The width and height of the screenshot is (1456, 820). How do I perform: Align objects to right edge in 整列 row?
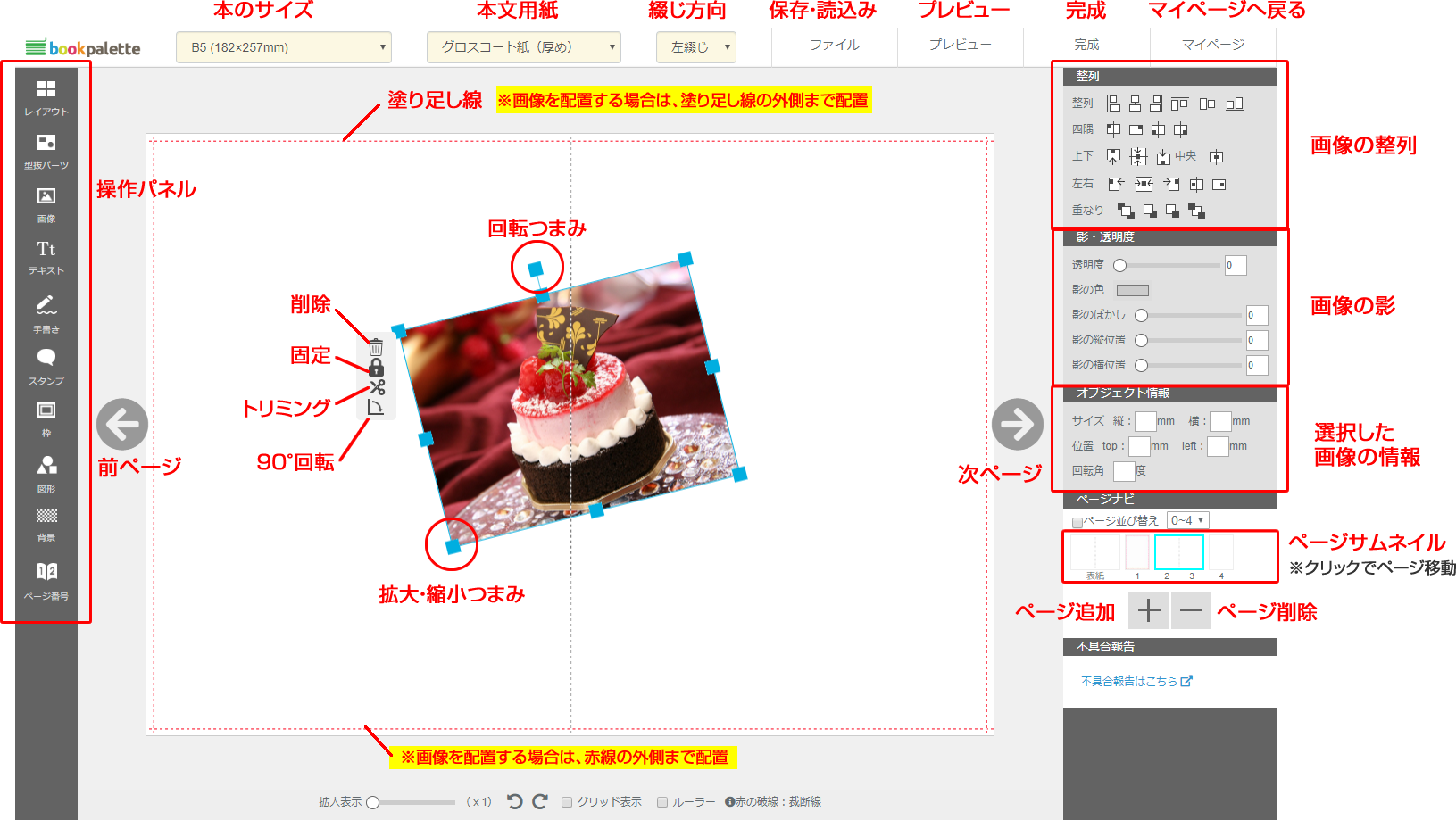(x=1156, y=104)
